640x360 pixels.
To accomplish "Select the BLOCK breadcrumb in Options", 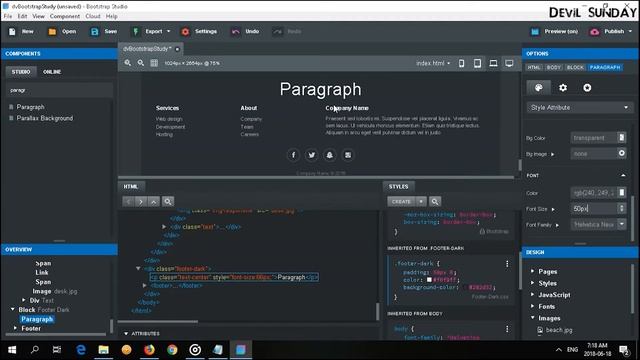I will (x=575, y=67).
